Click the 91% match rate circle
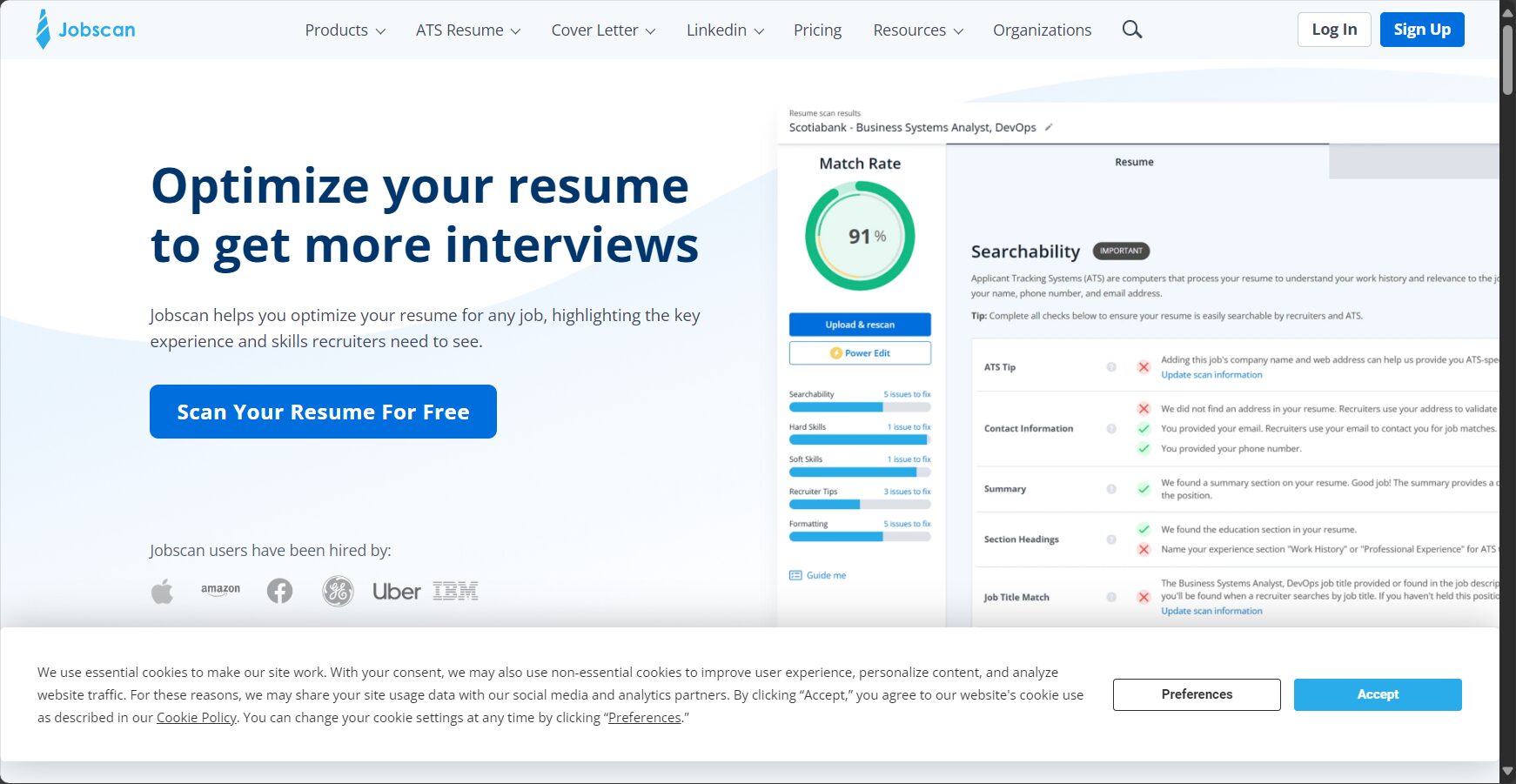The width and height of the screenshot is (1516, 784). click(860, 236)
